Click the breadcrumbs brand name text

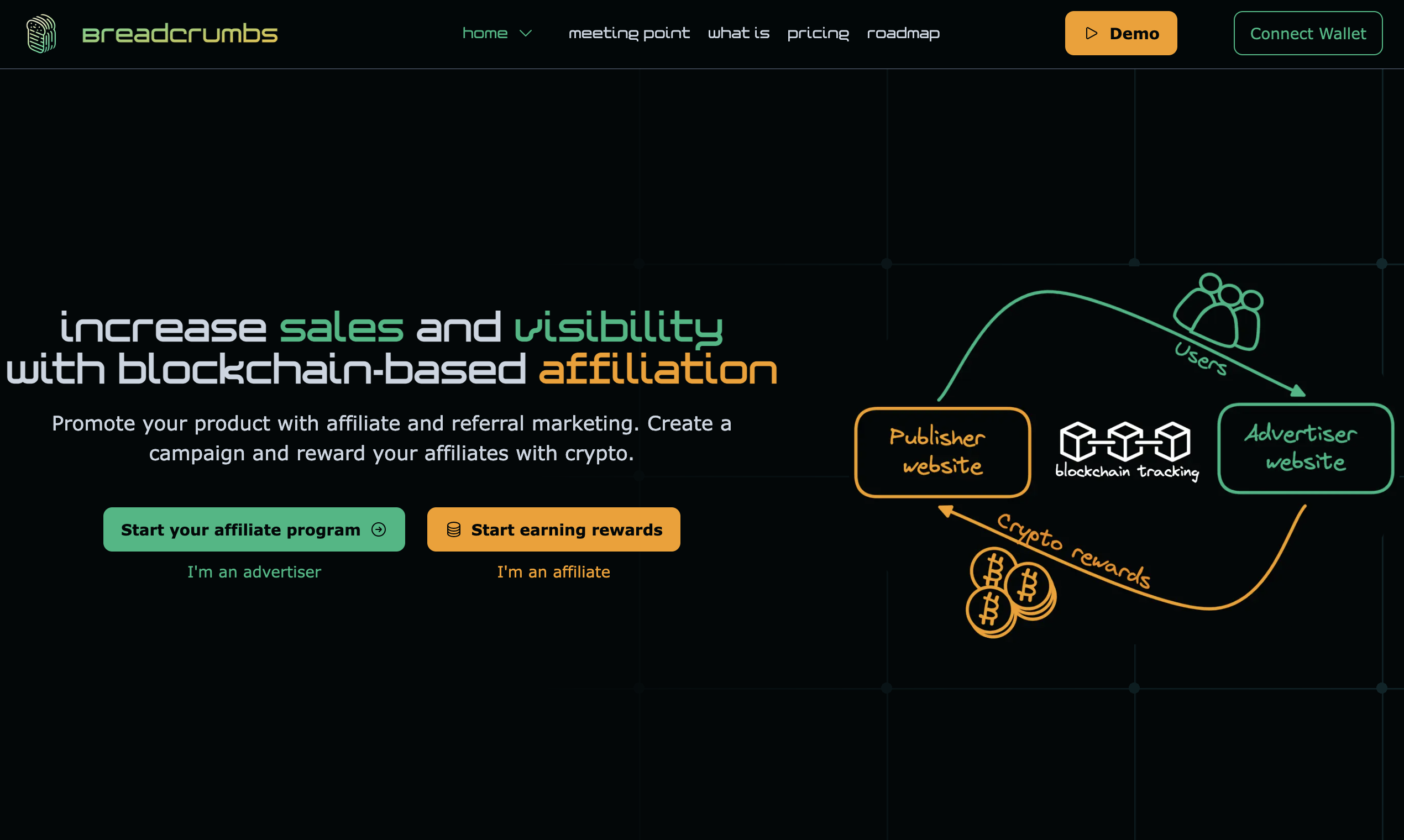[180, 34]
